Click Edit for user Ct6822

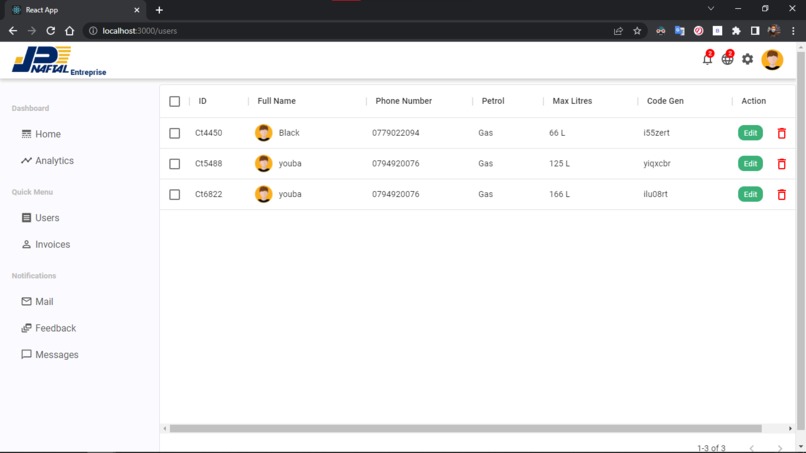[750, 194]
